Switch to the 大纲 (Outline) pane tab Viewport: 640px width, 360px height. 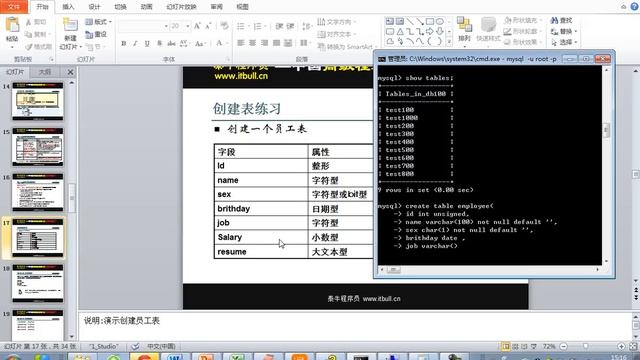tap(44, 72)
